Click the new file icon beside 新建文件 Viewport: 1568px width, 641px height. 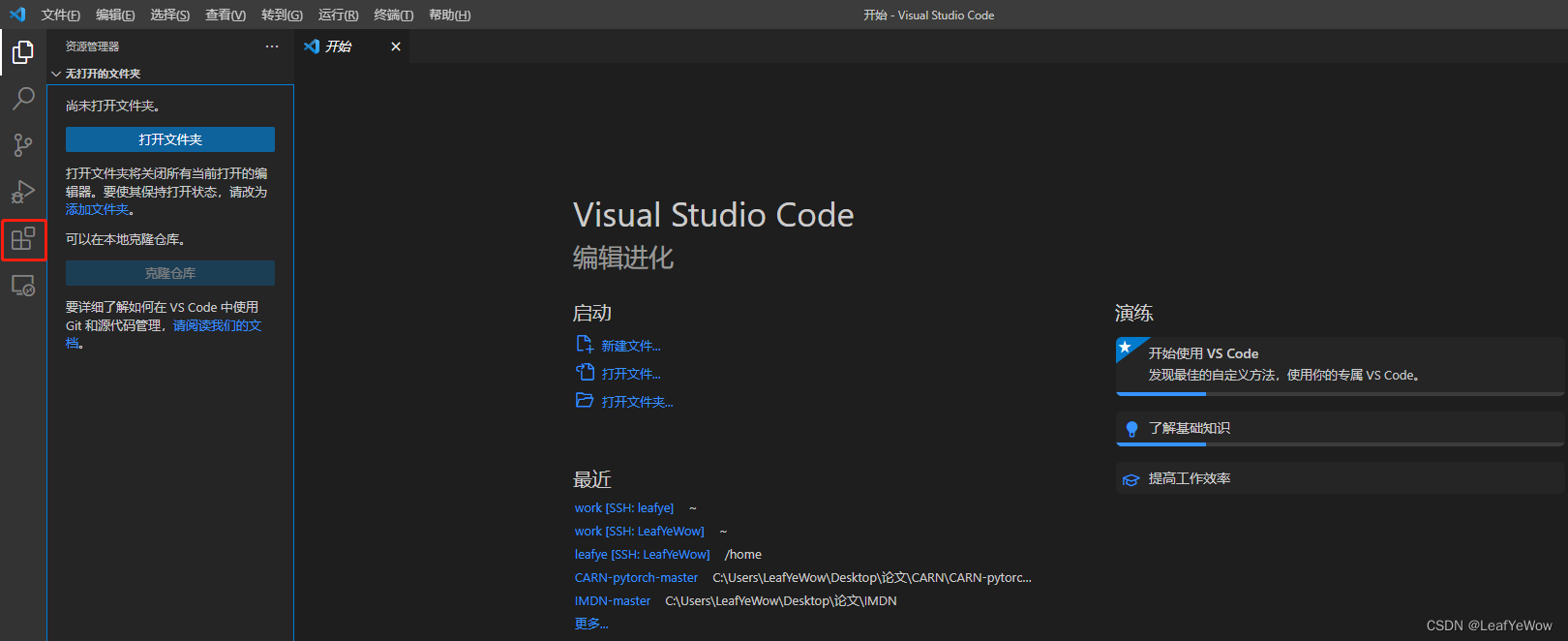585,344
